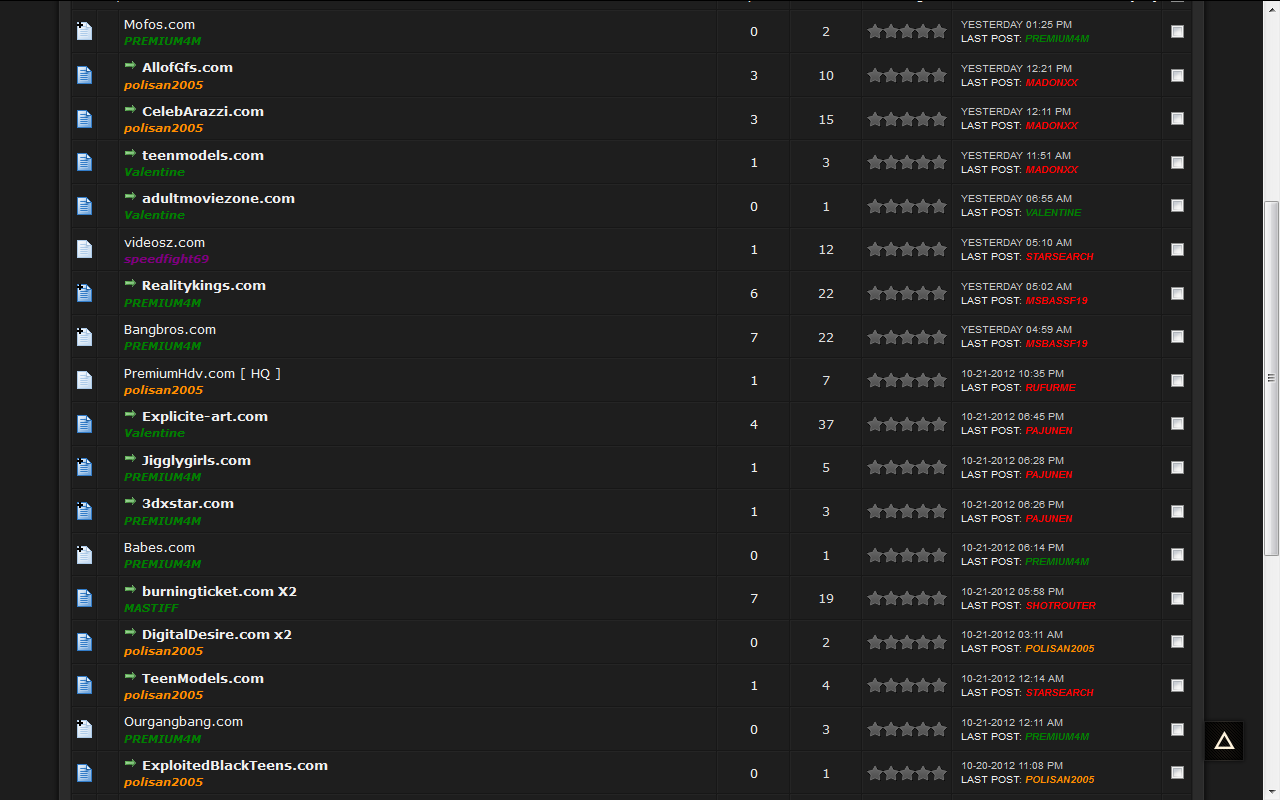The height and width of the screenshot is (800, 1280).
Task: Click the thread icon next to CelebArazzi.com
Action: tap(84, 119)
